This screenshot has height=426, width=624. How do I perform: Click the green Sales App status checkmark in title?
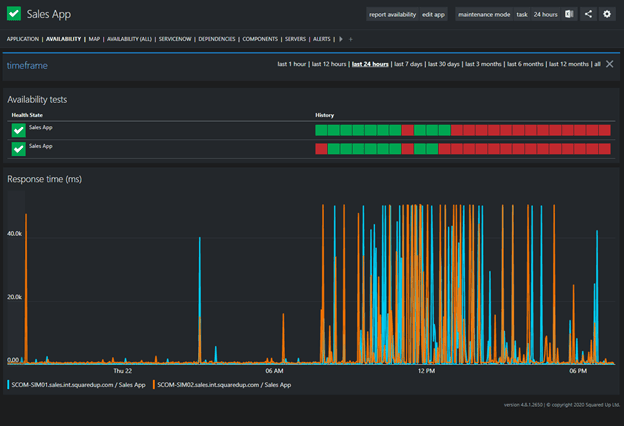(x=14, y=14)
